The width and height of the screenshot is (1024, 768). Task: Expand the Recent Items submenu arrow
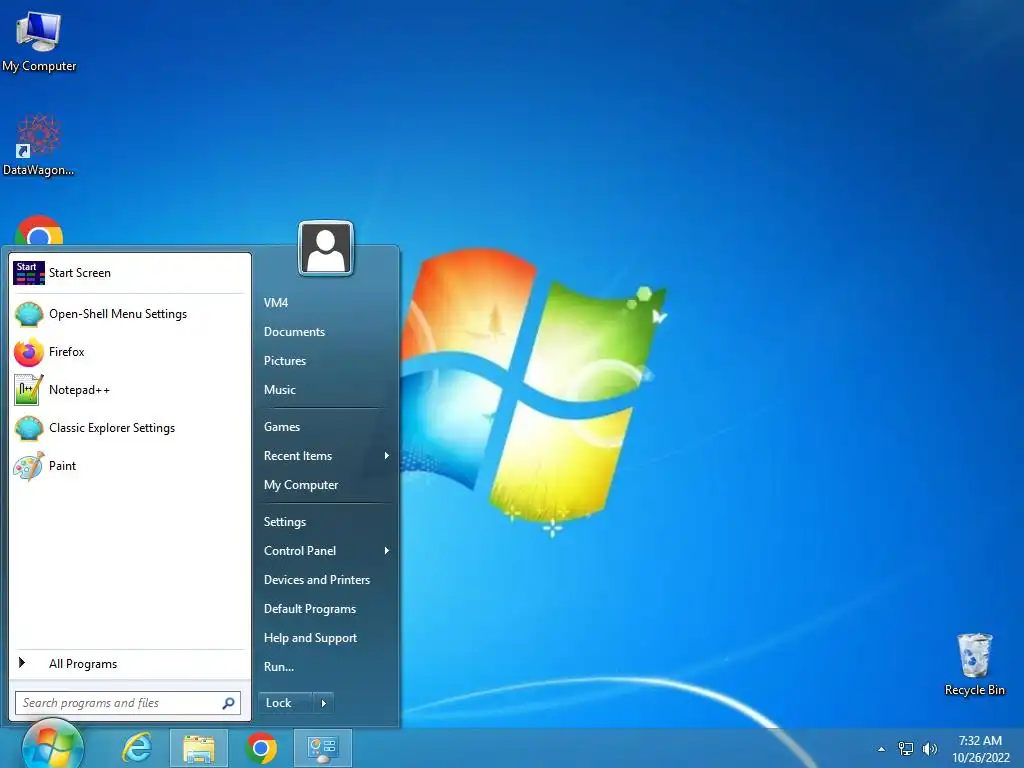(387, 456)
